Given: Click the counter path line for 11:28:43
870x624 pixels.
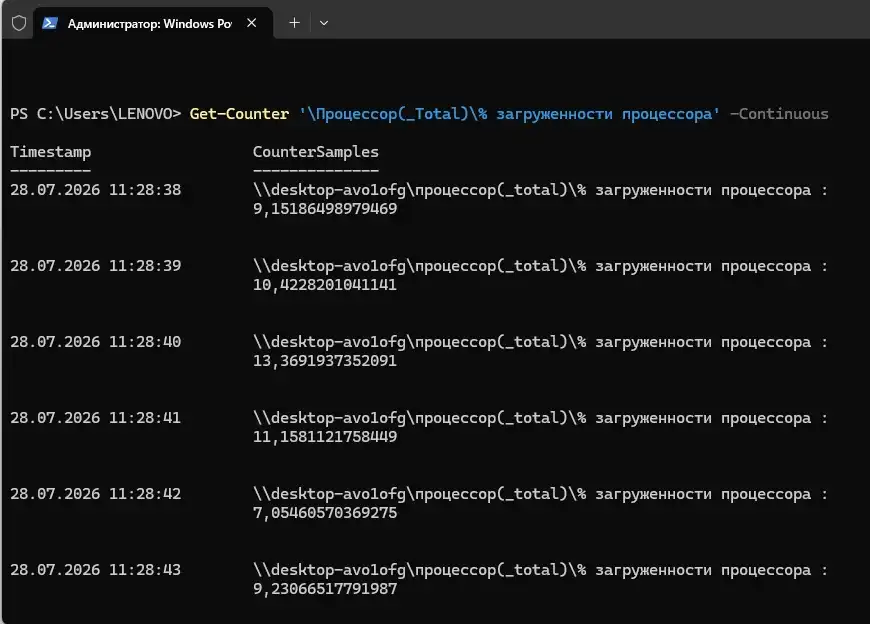Looking at the screenshot, I should click(x=540, y=570).
